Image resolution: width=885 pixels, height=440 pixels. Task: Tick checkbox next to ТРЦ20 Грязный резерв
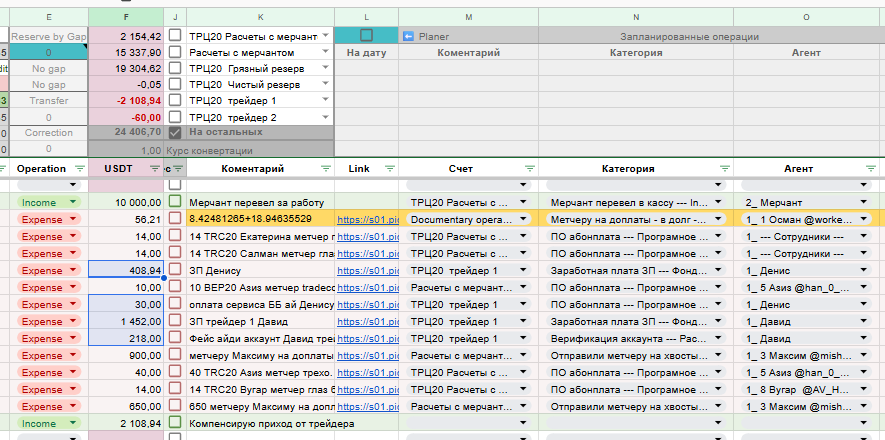[x=175, y=68]
